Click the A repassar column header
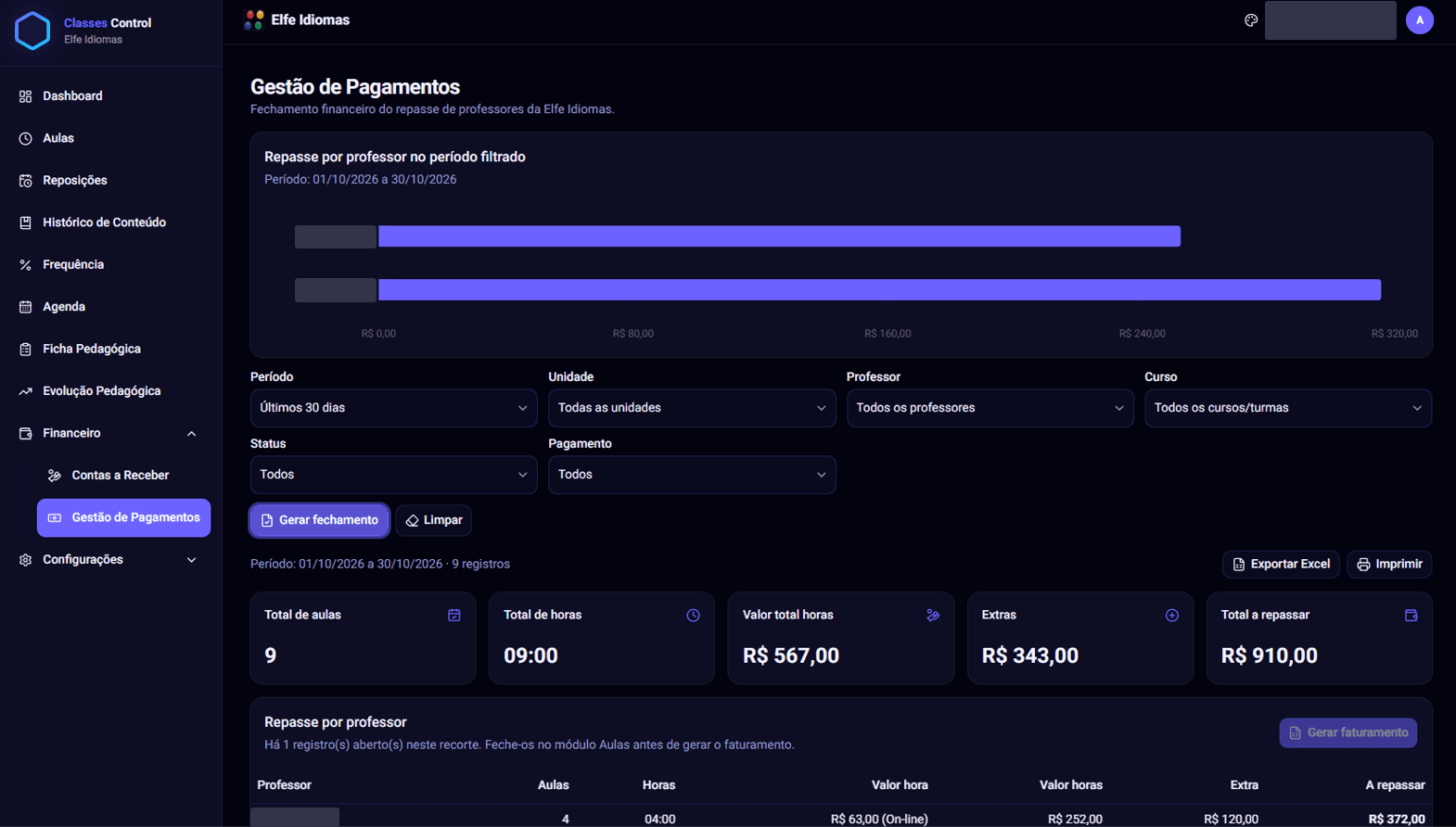The height and width of the screenshot is (827, 1456). click(x=1395, y=785)
